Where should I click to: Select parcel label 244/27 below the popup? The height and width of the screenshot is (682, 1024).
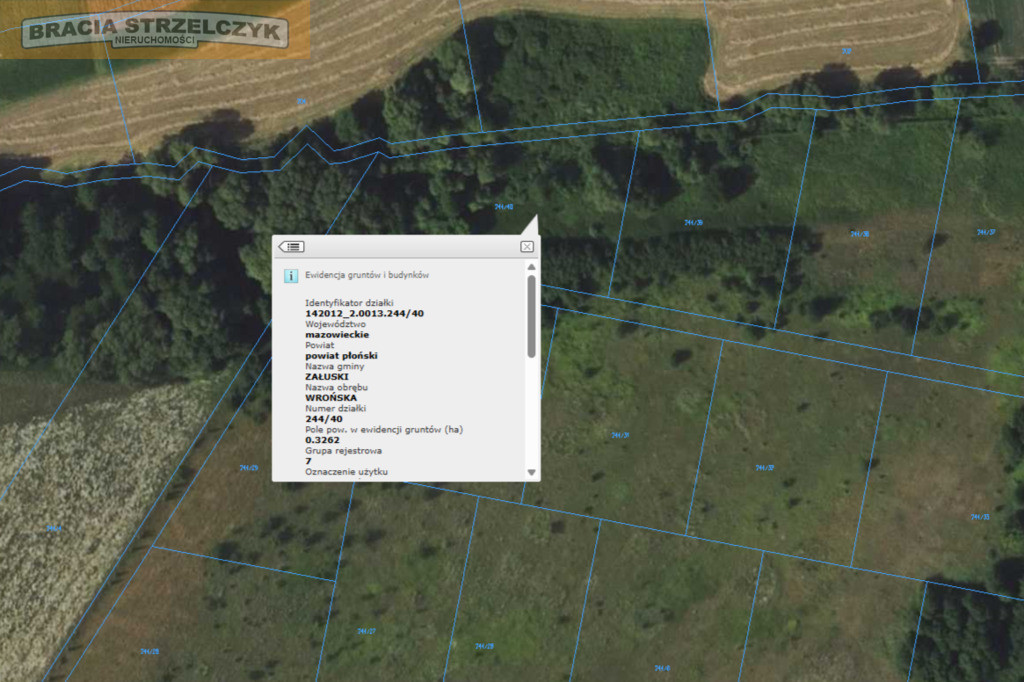pos(366,631)
